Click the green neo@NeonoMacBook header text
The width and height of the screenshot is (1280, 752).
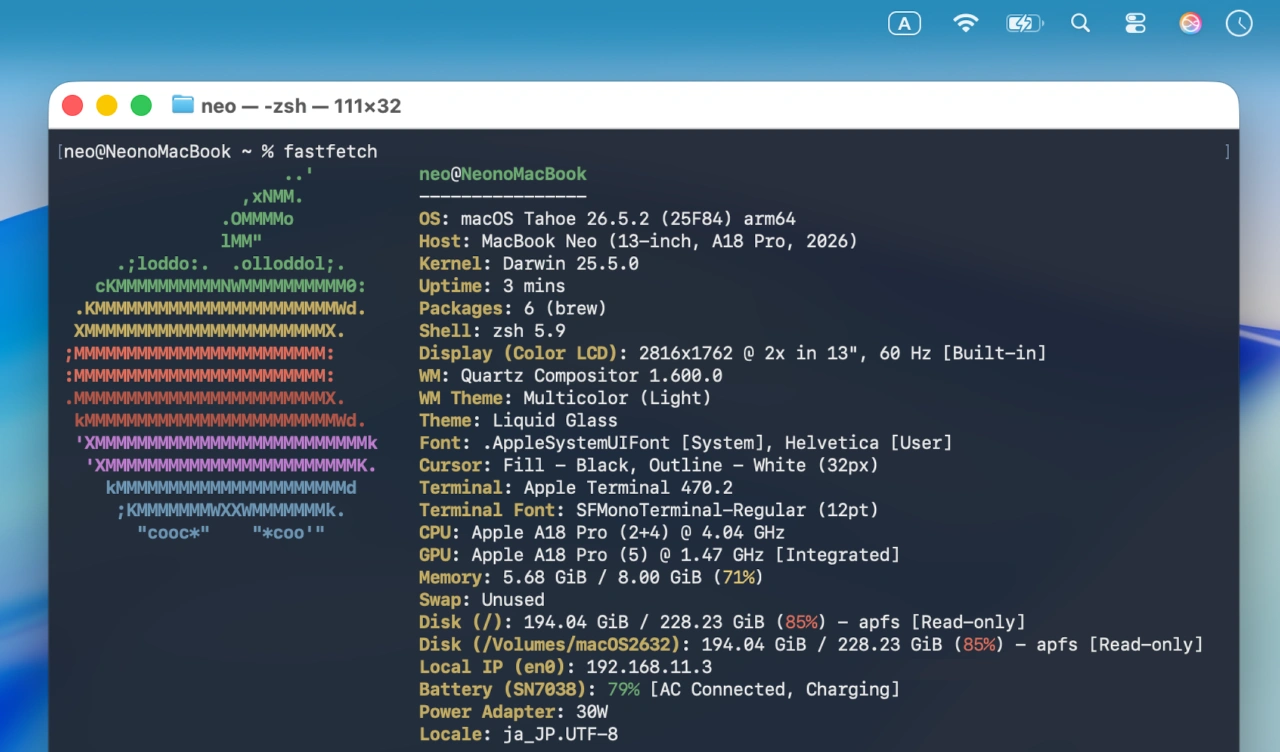503,174
